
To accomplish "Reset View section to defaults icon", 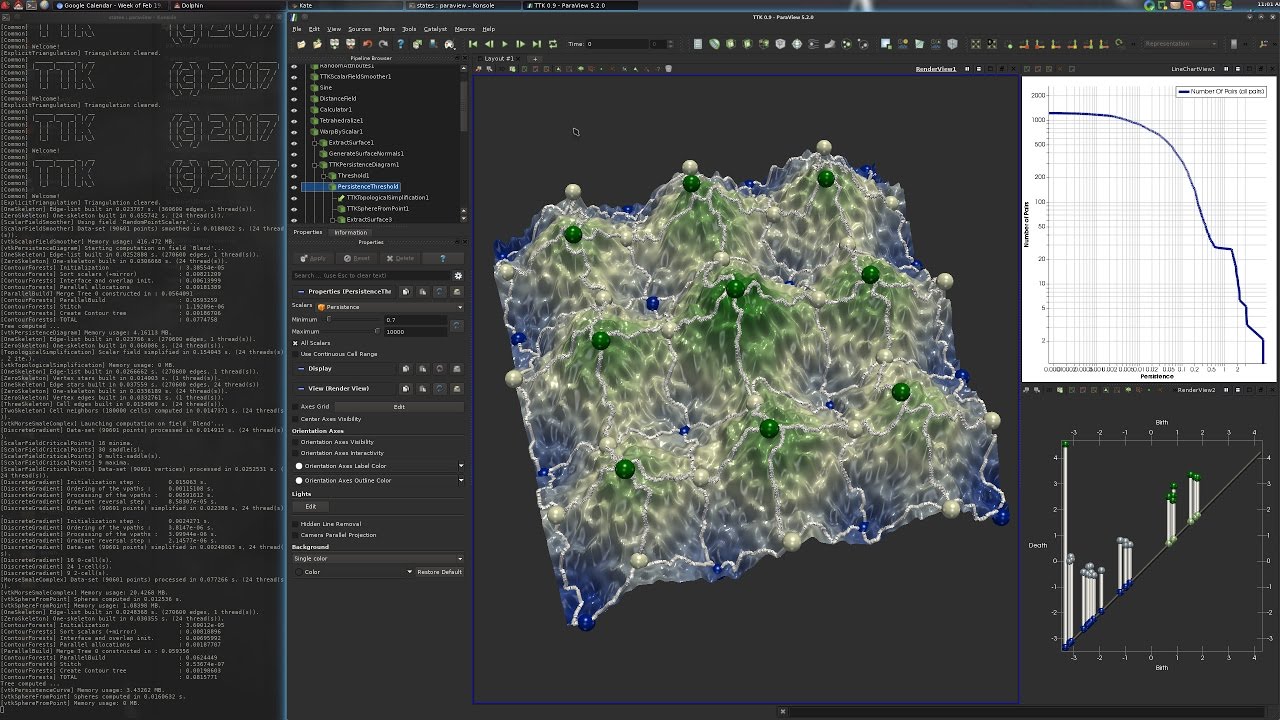I will point(439,388).
